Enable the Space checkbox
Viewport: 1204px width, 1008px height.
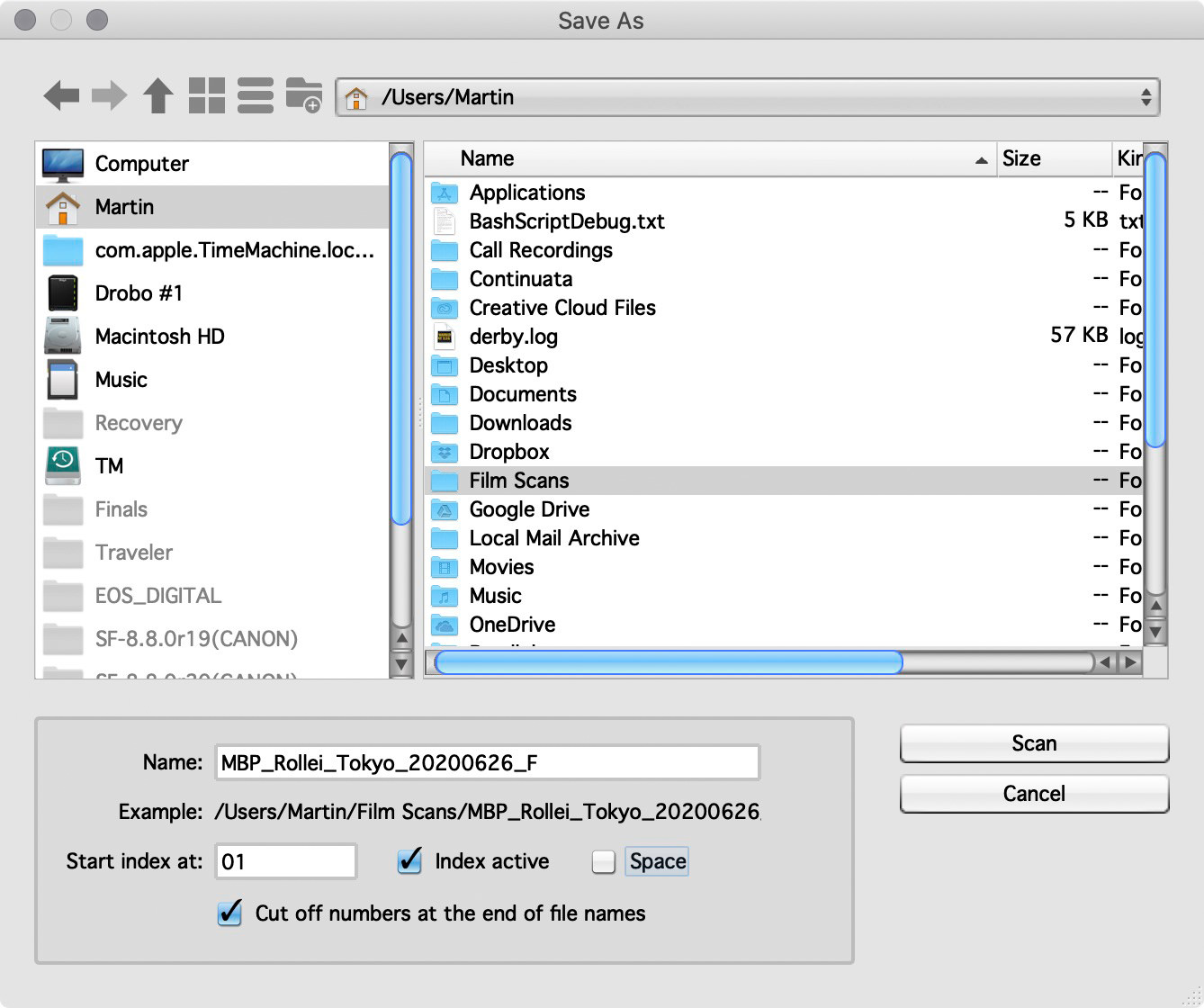(603, 862)
